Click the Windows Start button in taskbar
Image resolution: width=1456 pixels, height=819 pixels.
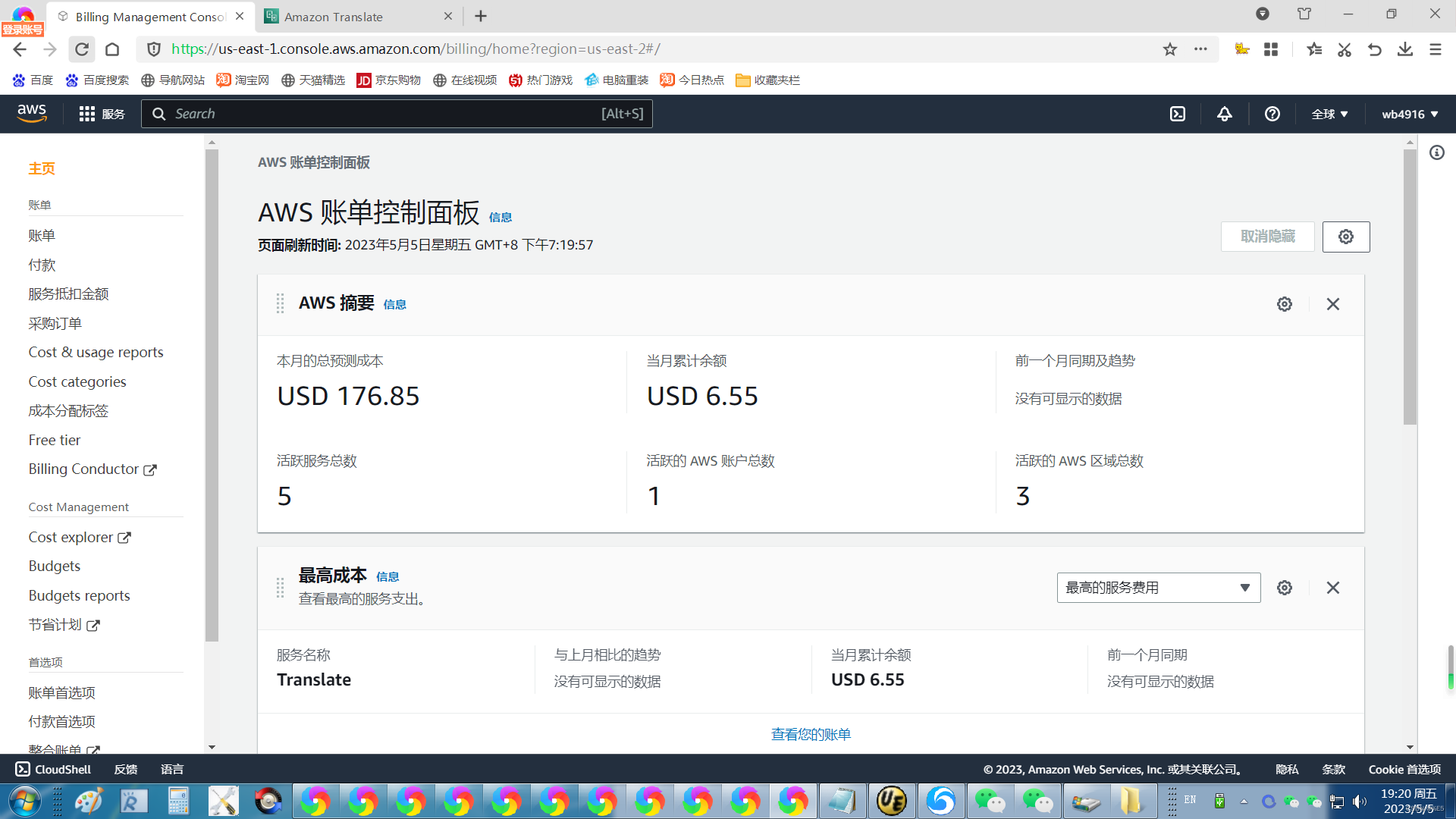(24, 802)
